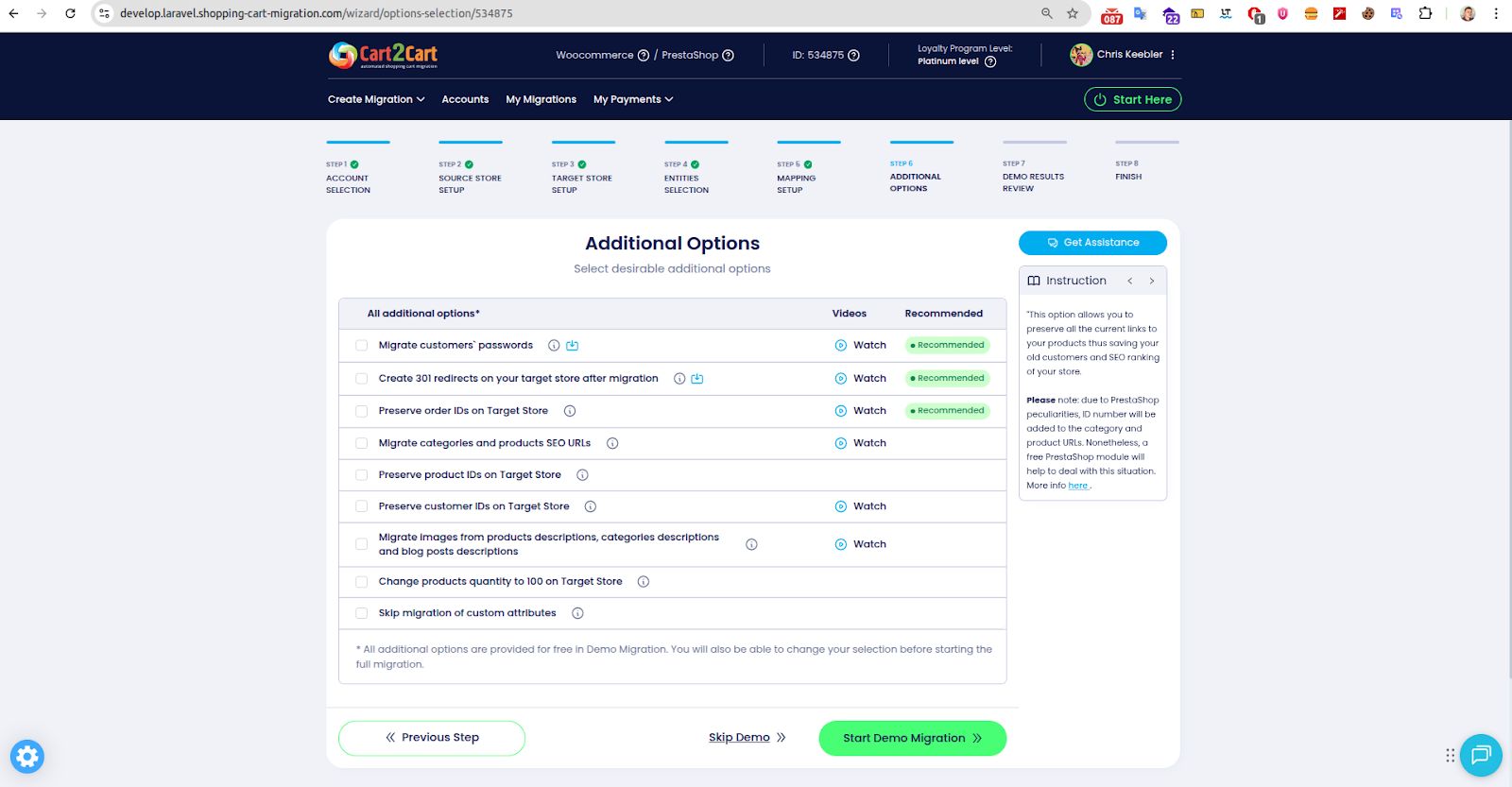Open the live chat bubble icon
Image resolution: width=1512 pixels, height=787 pixels.
(1481, 755)
